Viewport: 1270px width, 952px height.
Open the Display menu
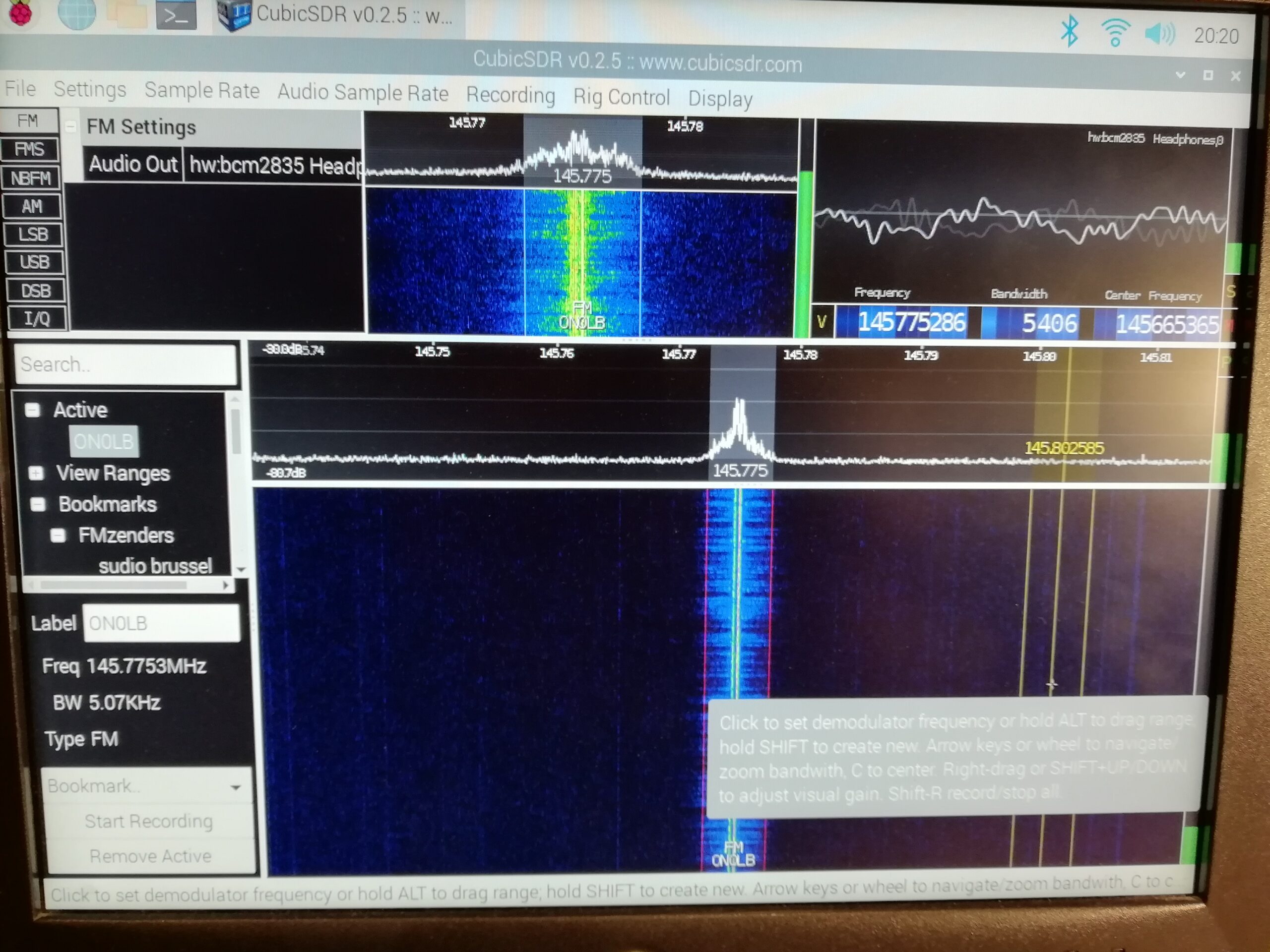coord(720,99)
